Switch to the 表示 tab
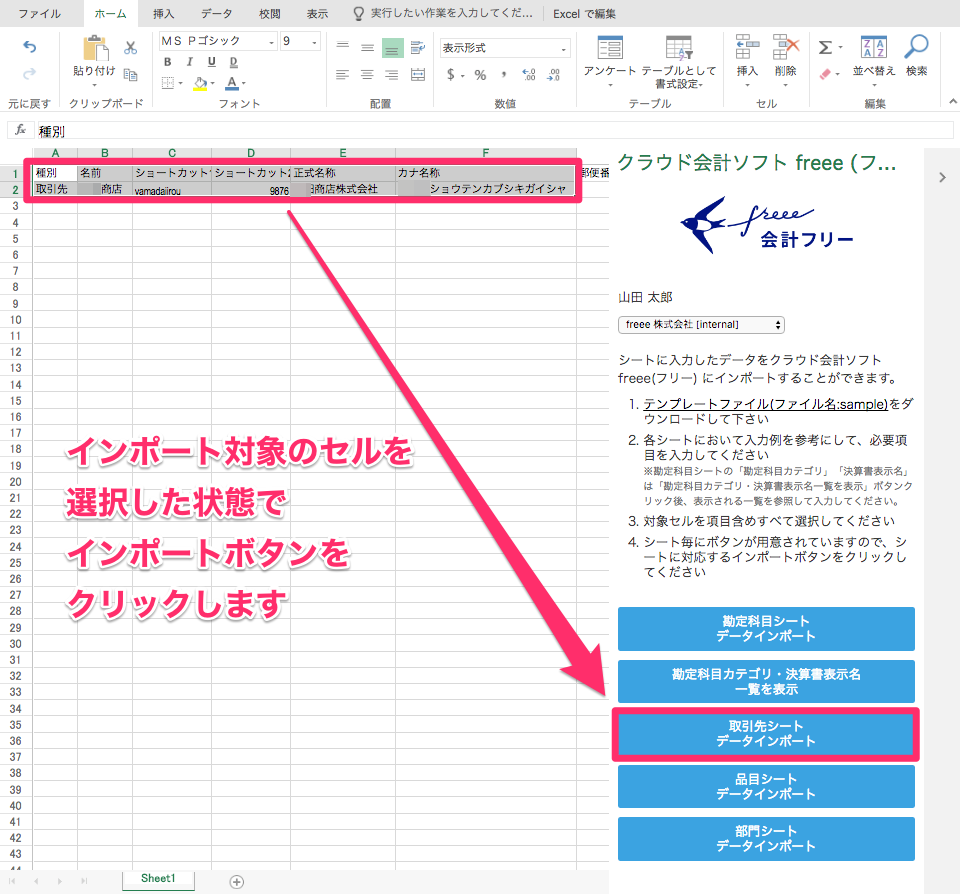Screen dimensions: 960x894 coord(317,13)
